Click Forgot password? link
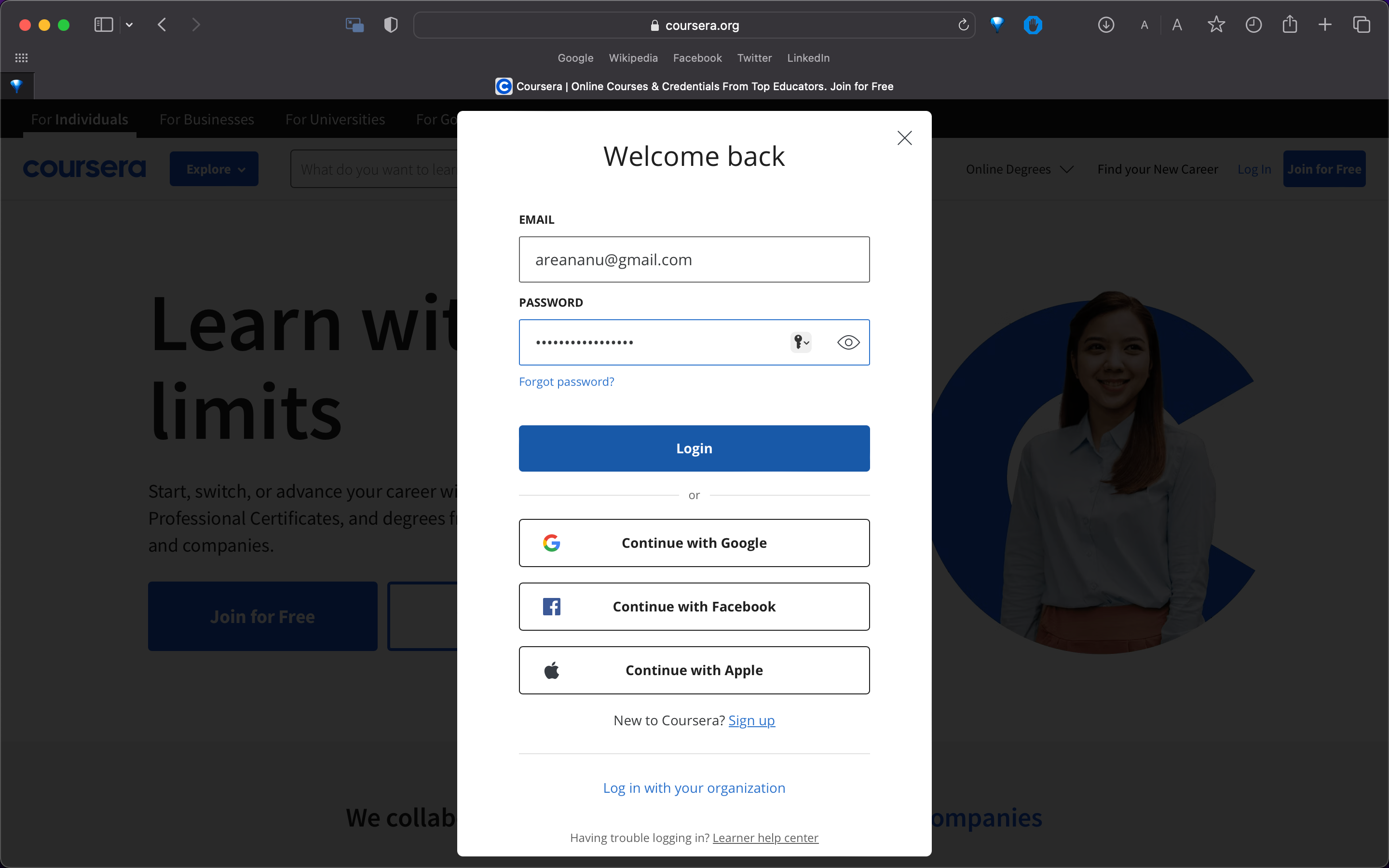 (x=567, y=381)
